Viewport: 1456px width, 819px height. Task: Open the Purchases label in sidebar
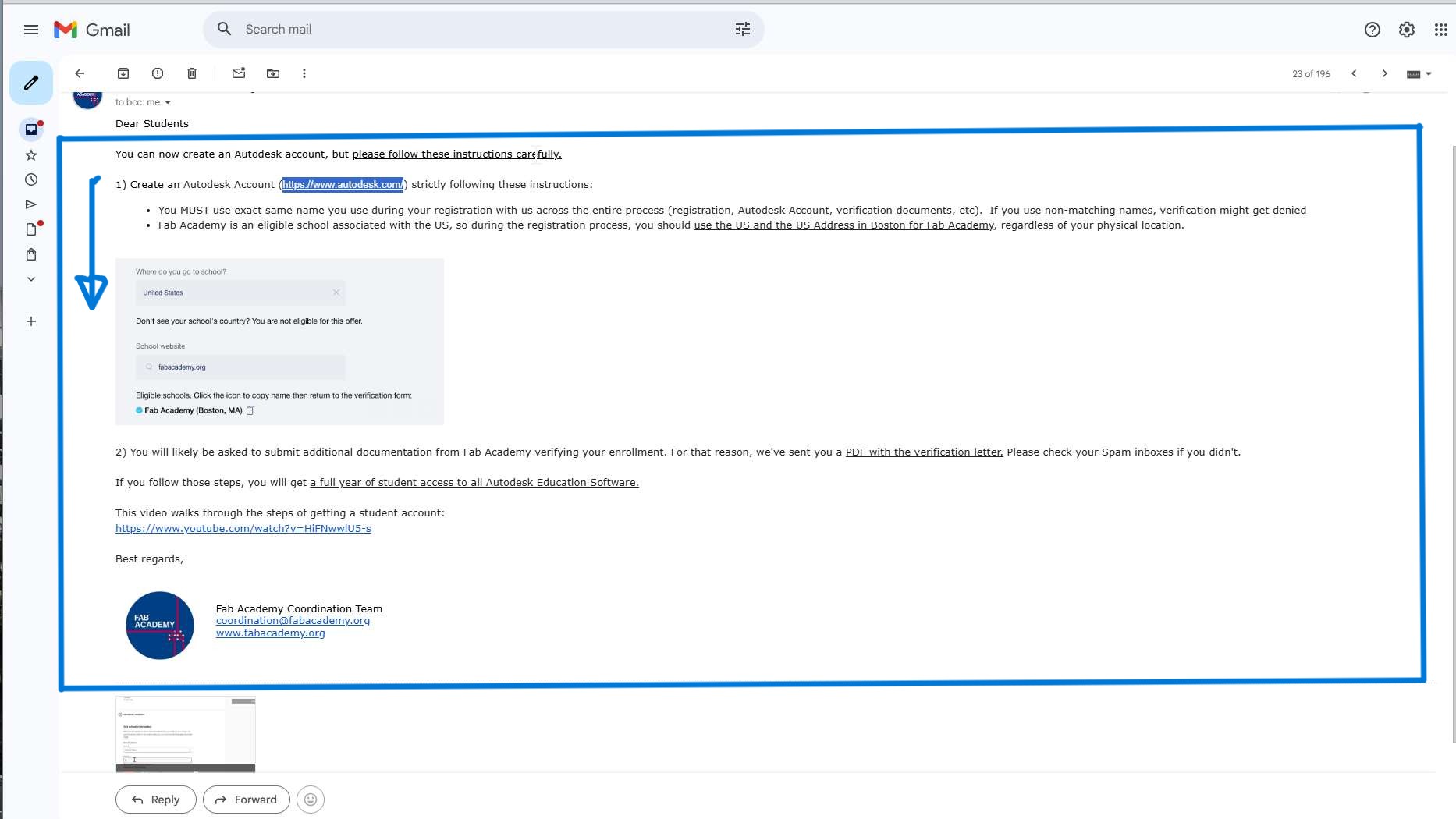pyautogui.click(x=31, y=254)
